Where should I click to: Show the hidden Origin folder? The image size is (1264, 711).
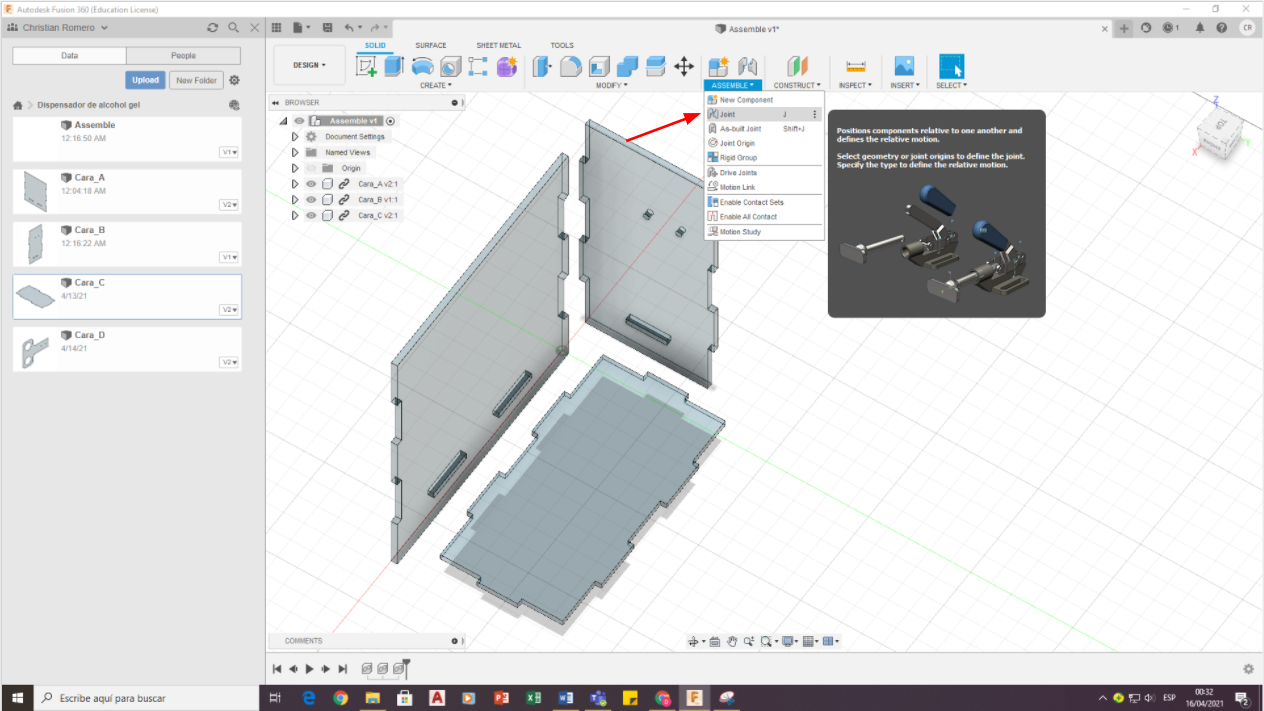(311, 168)
